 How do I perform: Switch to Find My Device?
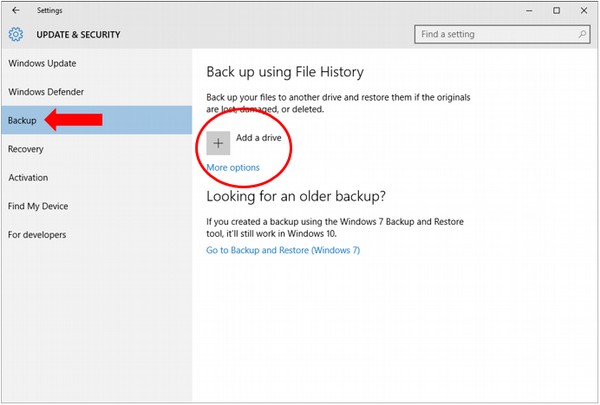tap(38, 206)
